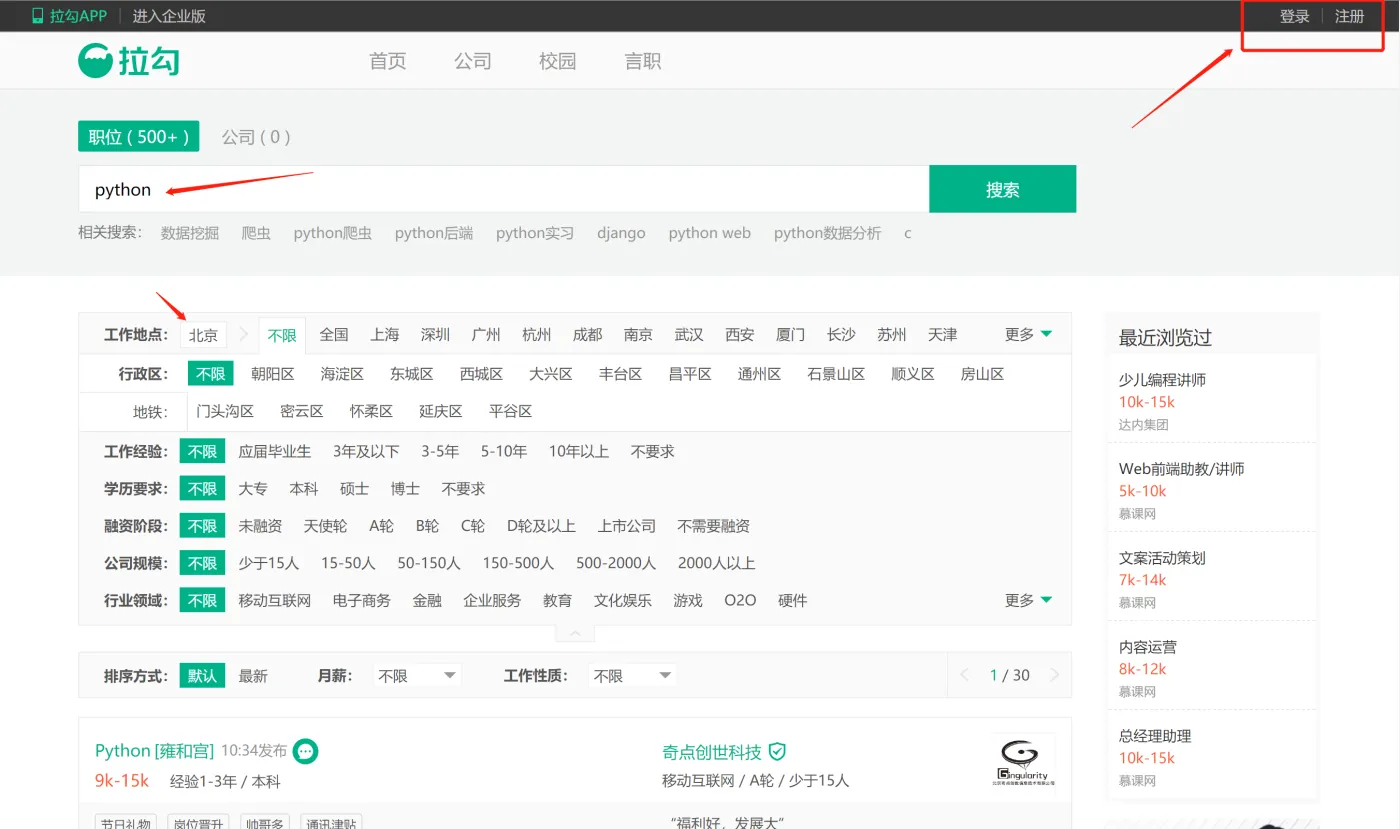Go to previous results page arrow
Screen dimensions: 1400x829
965,676
